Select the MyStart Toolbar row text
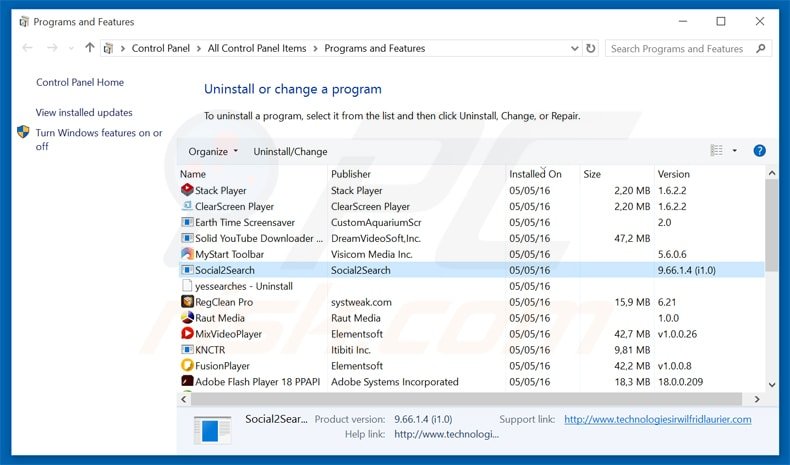The width and height of the screenshot is (790, 465). [x=229, y=254]
